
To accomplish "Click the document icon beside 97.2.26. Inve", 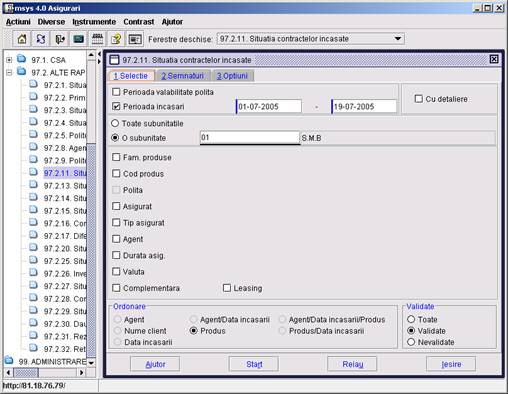I will 33,273.
